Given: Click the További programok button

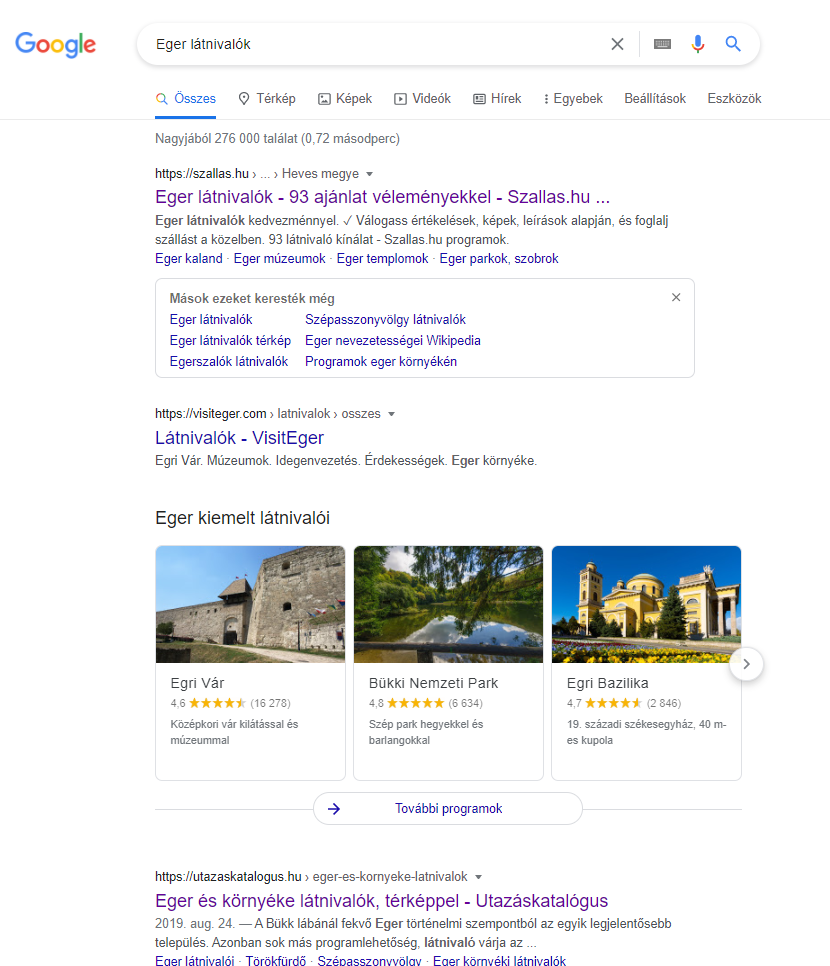Looking at the screenshot, I should 448,808.
